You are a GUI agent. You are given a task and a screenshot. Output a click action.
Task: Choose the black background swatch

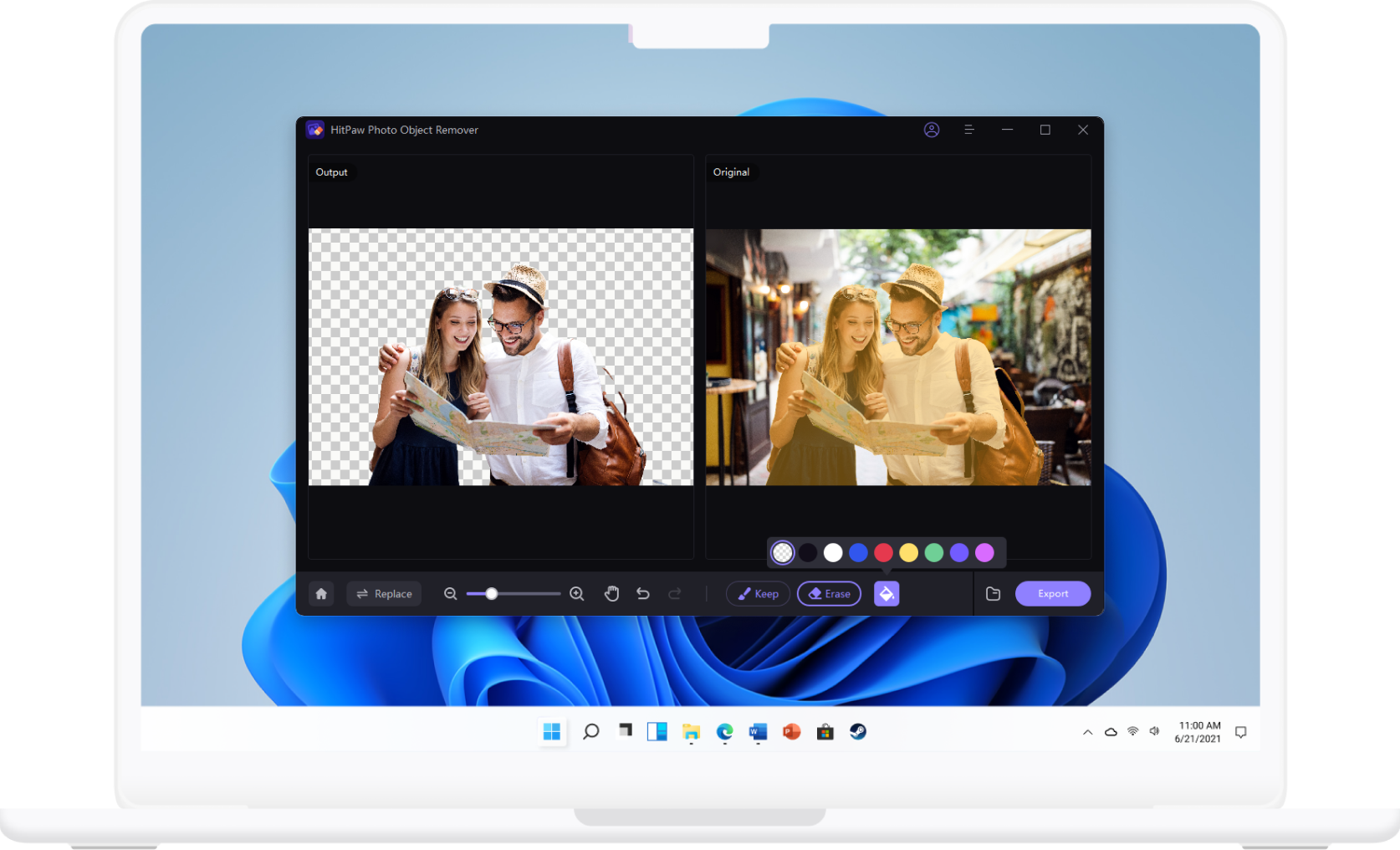tap(808, 552)
